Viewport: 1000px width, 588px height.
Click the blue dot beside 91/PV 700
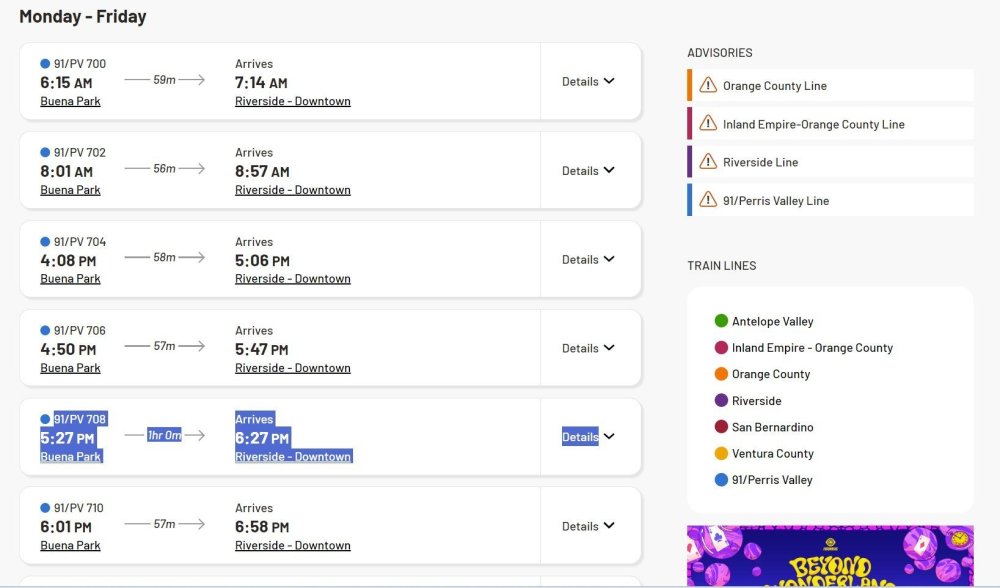tap(45, 64)
